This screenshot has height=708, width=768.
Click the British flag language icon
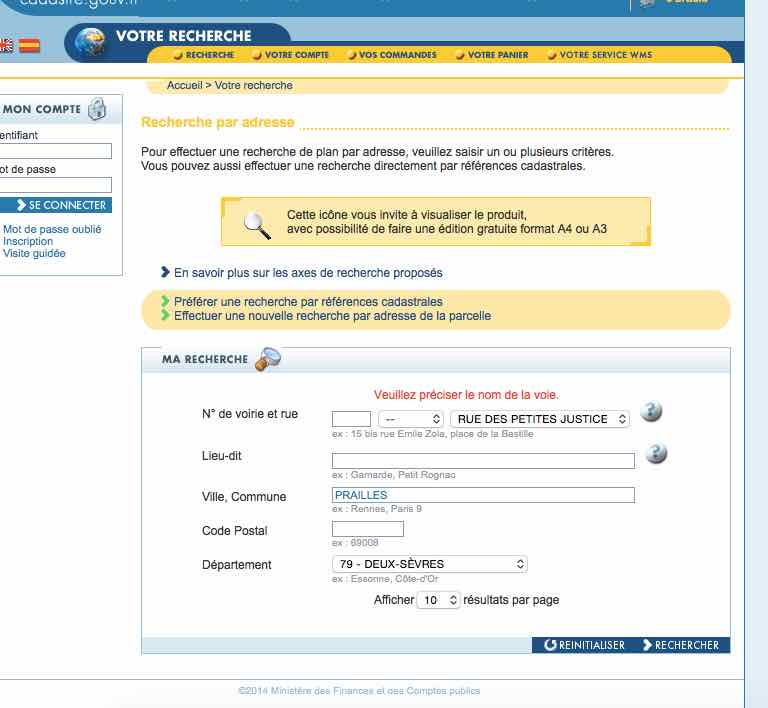(x=6, y=45)
